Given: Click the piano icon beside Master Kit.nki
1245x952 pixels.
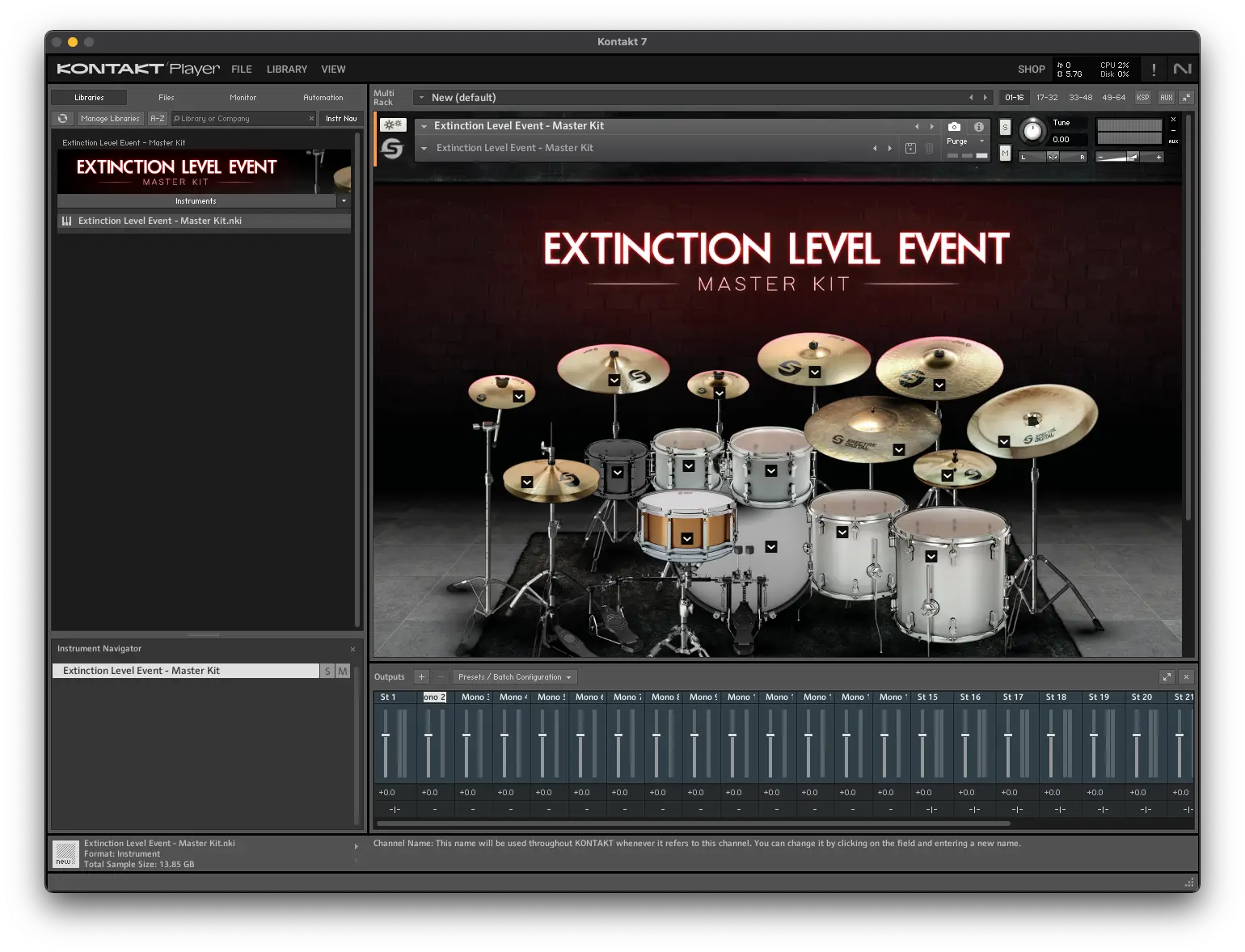Looking at the screenshot, I should click(x=67, y=221).
